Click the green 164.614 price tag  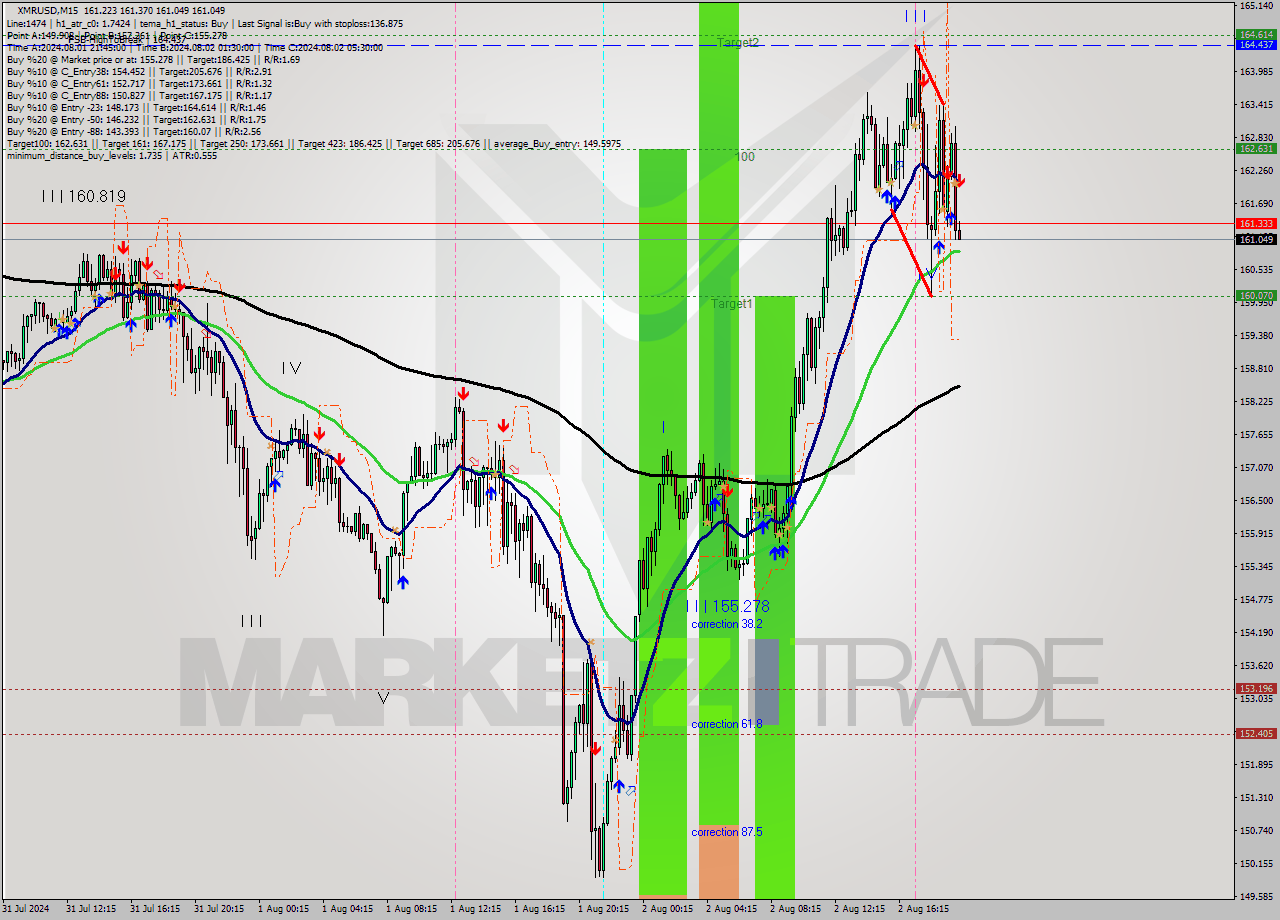(x=1256, y=34)
